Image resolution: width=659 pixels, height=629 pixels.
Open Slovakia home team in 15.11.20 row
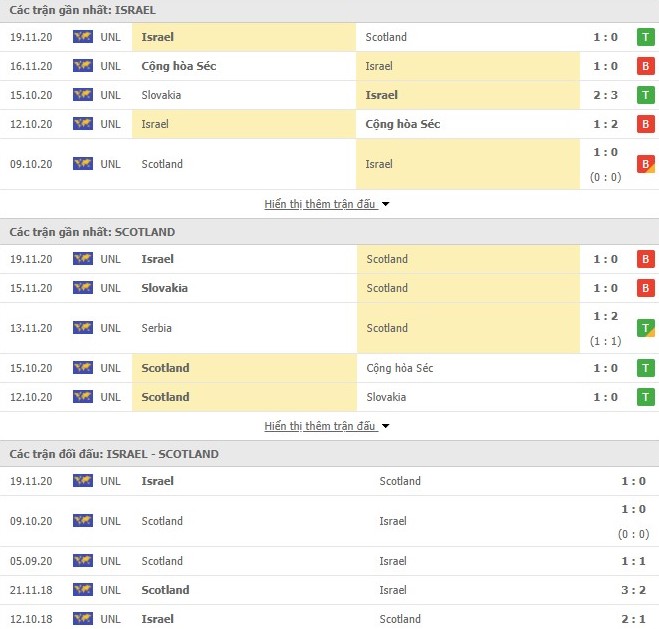pos(165,288)
